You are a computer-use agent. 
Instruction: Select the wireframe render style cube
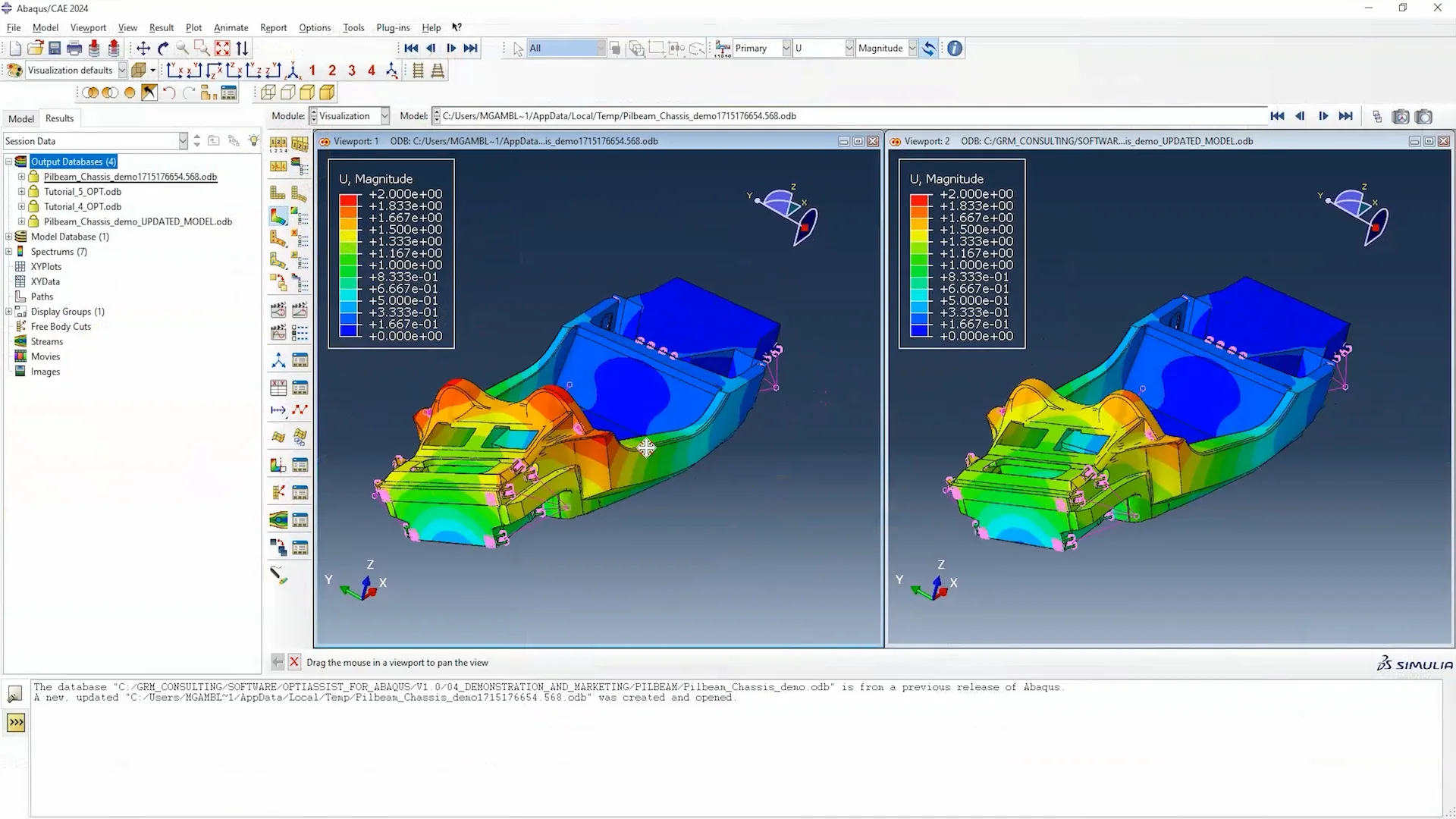pyautogui.click(x=268, y=93)
